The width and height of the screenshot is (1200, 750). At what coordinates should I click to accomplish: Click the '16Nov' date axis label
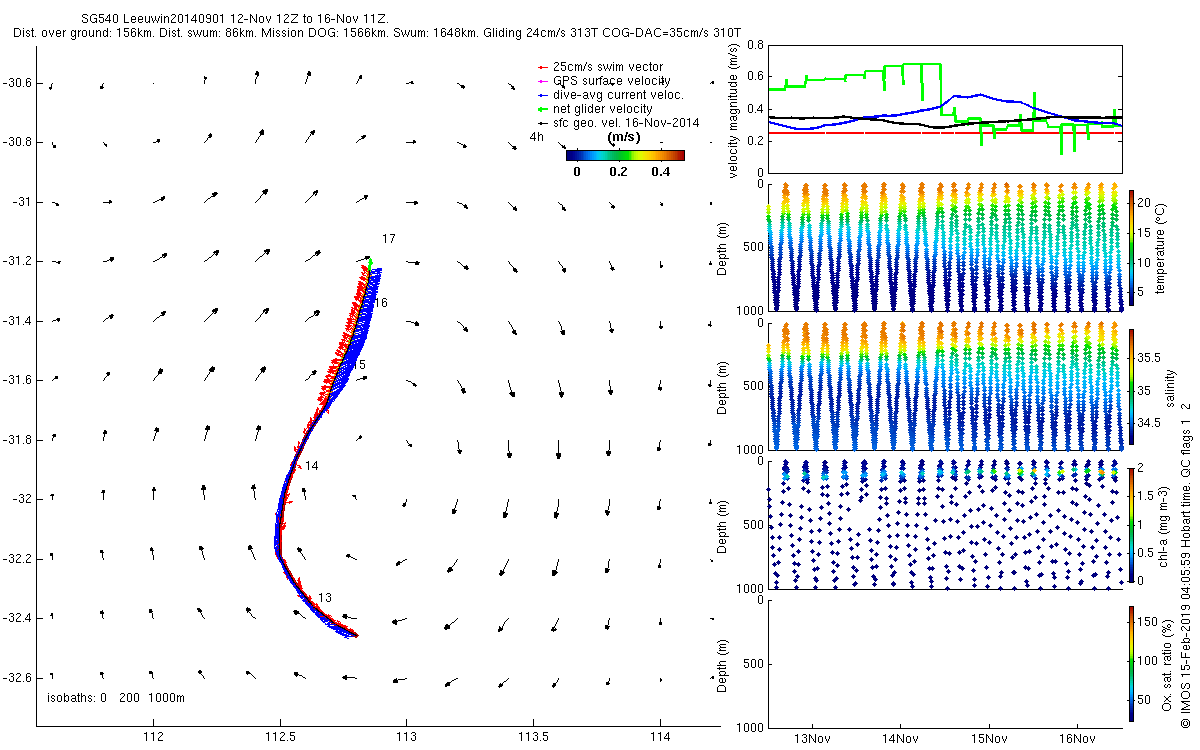click(x=1078, y=739)
